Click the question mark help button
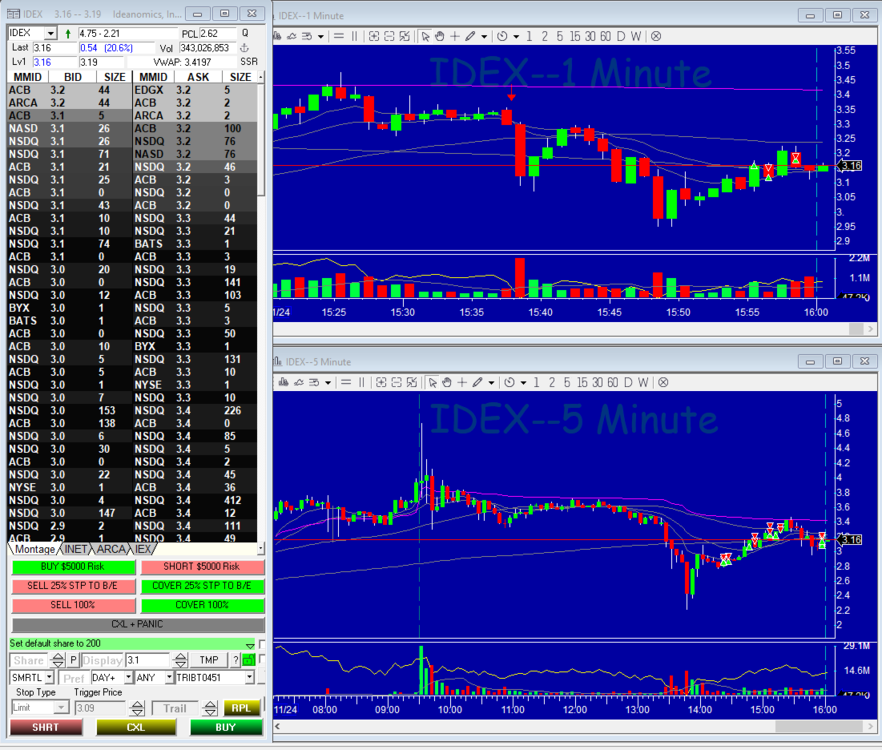Screen dimensions: 882x750 pyautogui.click(x=236, y=660)
